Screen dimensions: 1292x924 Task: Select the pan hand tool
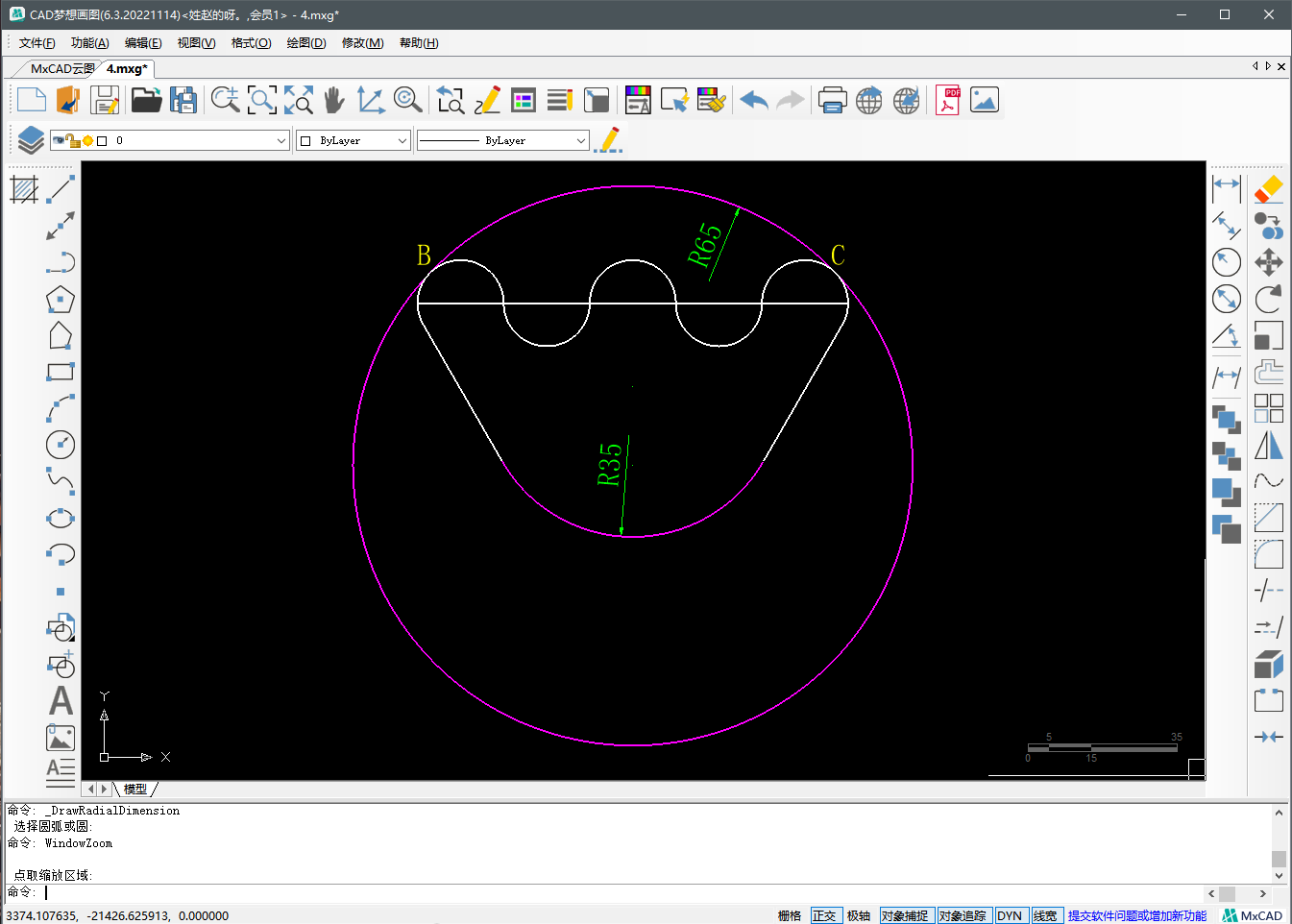click(x=333, y=100)
